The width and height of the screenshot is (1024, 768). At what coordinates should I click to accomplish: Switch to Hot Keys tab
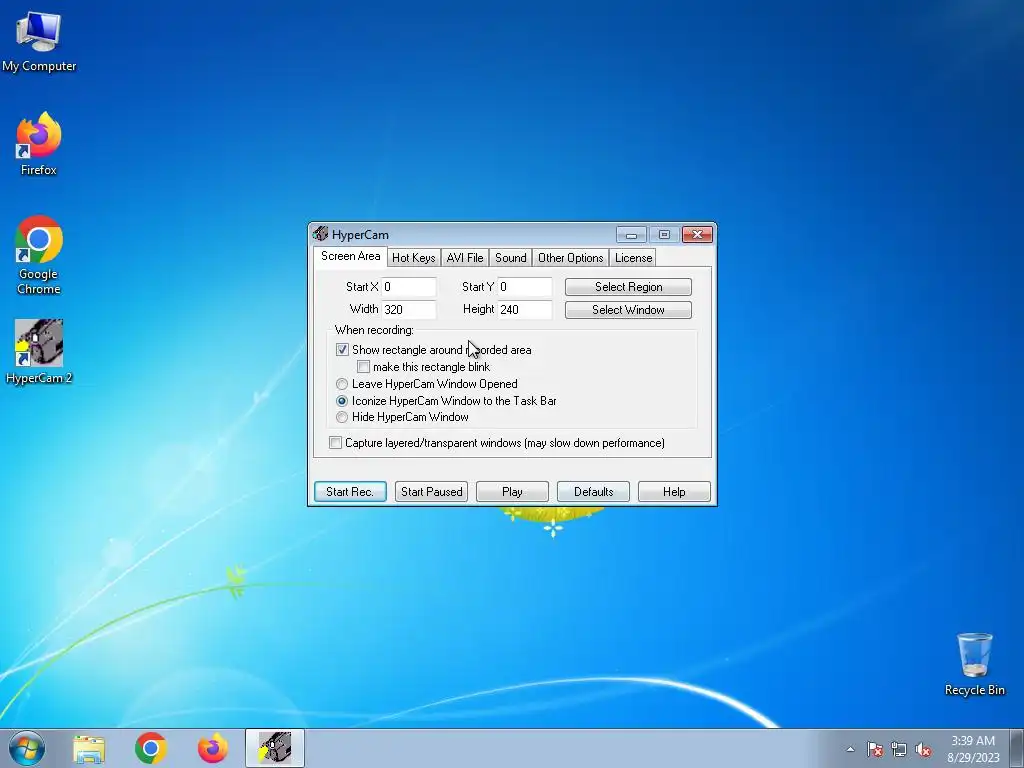[413, 257]
